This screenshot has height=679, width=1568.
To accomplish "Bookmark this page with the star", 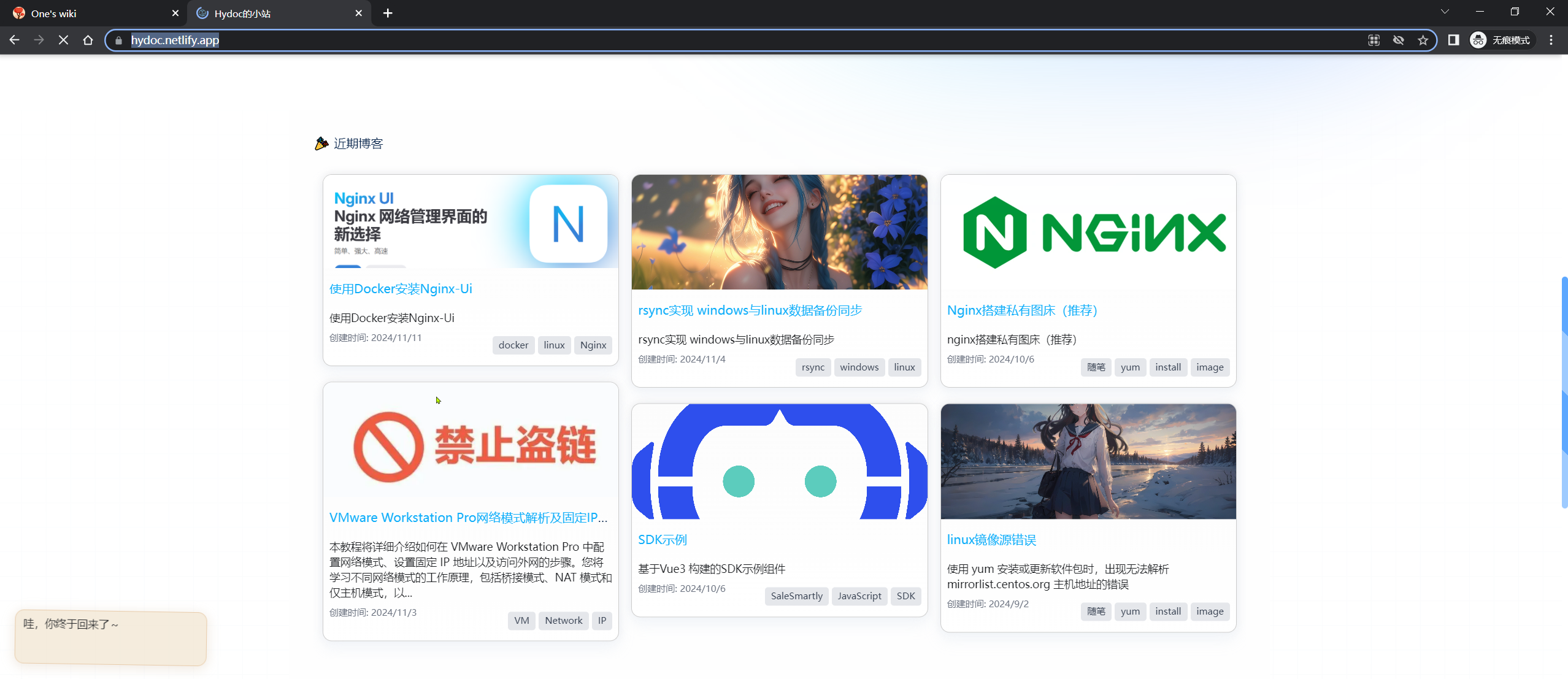I will [1423, 40].
